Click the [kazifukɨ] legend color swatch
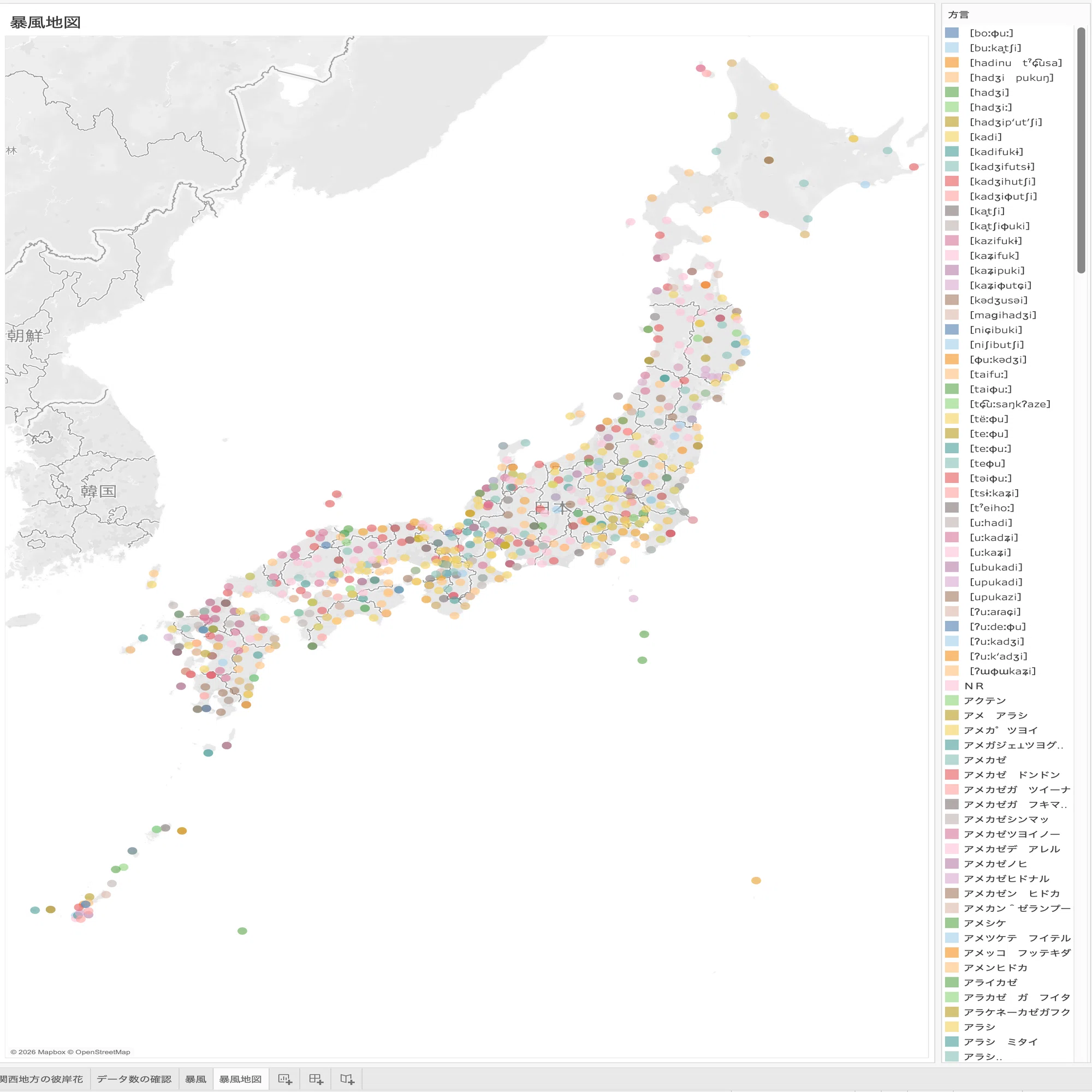This screenshot has width=1092, height=1092. click(x=952, y=240)
